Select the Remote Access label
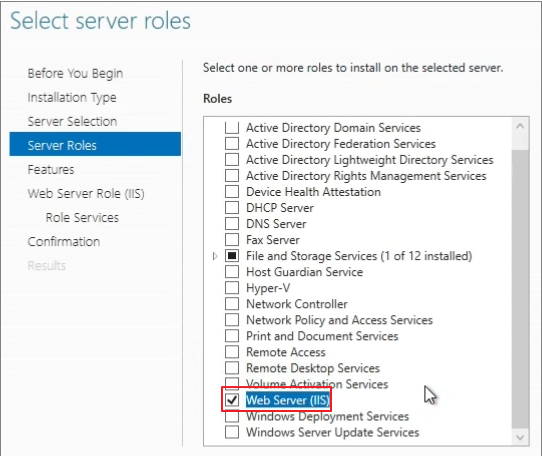The image size is (542, 456). click(x=286, y=352)
